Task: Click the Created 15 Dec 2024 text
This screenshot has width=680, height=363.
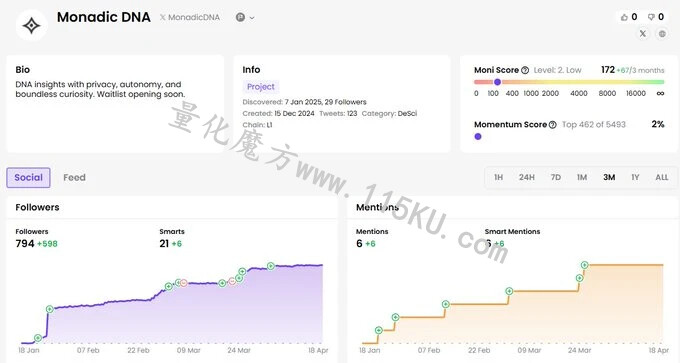Action: (x=278, y=114)
